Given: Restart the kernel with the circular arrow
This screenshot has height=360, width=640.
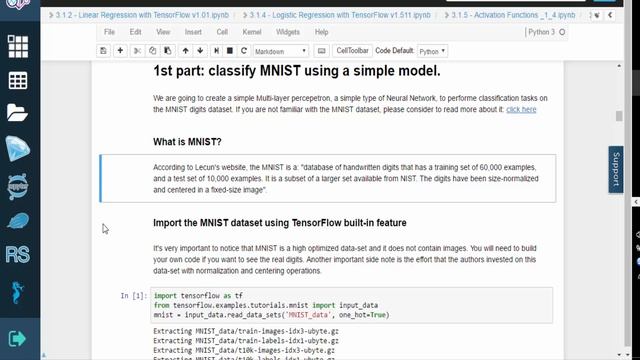Looking at the screenshot, I should click(244, 51).
